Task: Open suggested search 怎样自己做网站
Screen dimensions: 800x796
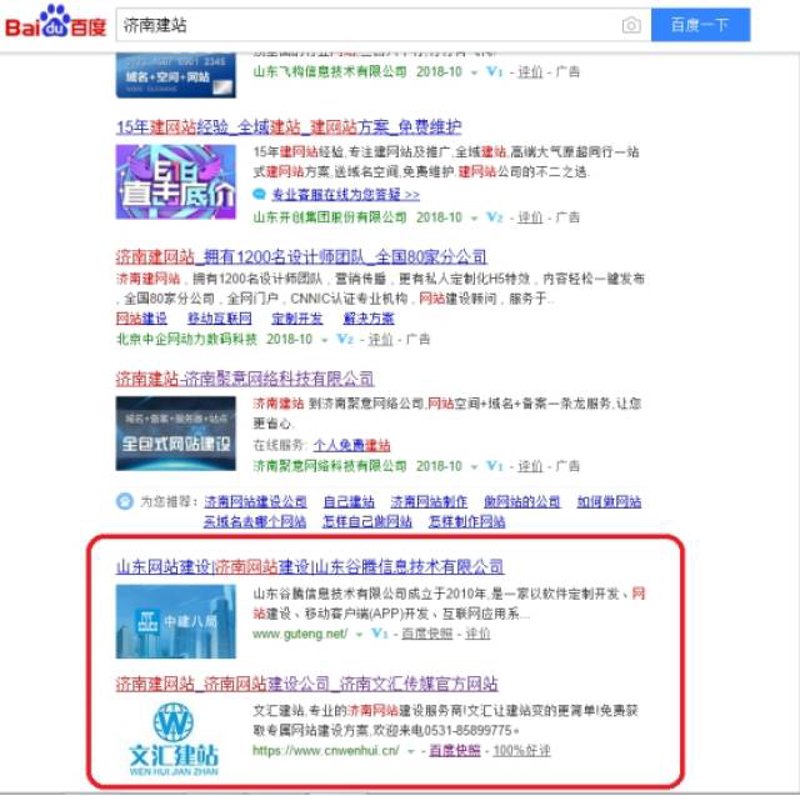Action: [x=367, y=521]
